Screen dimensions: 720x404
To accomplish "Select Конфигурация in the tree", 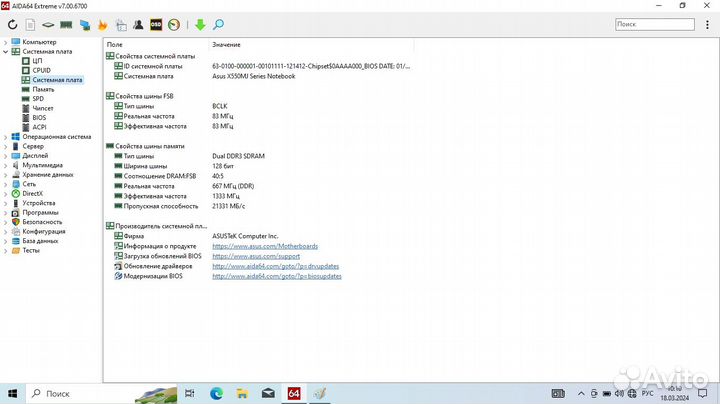I will coord(44,231).
